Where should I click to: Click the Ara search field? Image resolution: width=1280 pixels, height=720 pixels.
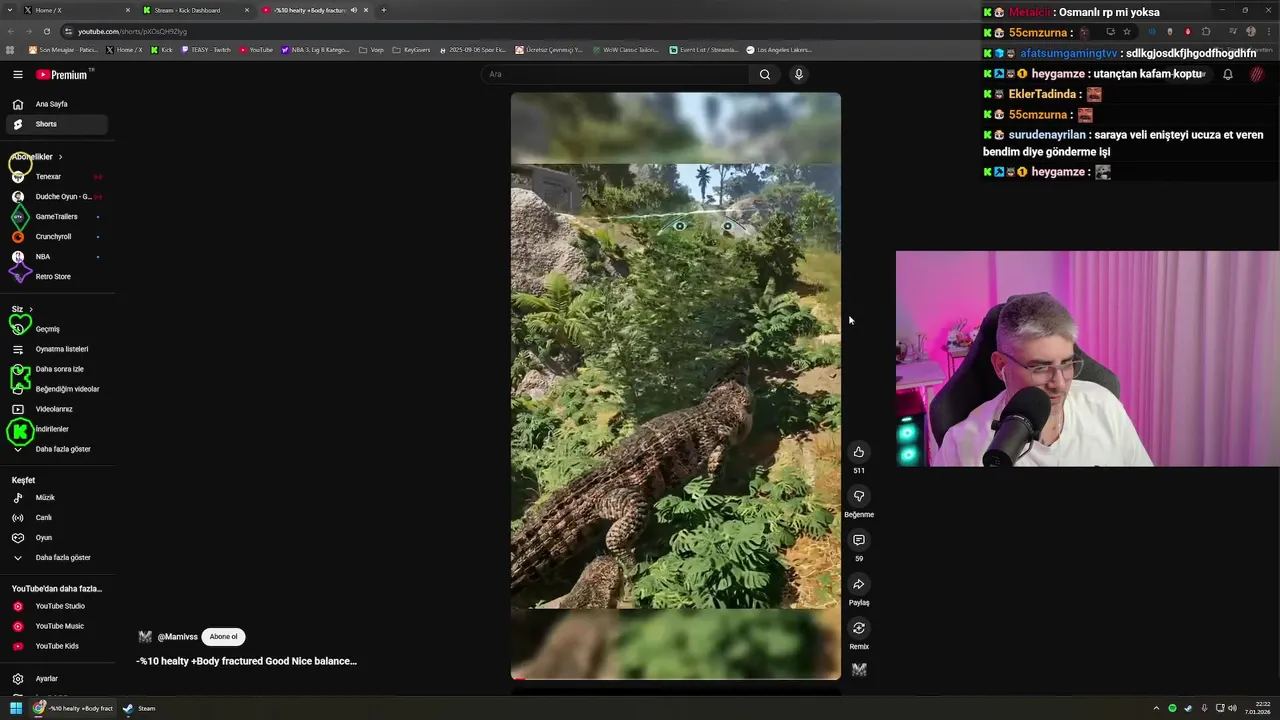pyautogui.click(x=615, y=74)
